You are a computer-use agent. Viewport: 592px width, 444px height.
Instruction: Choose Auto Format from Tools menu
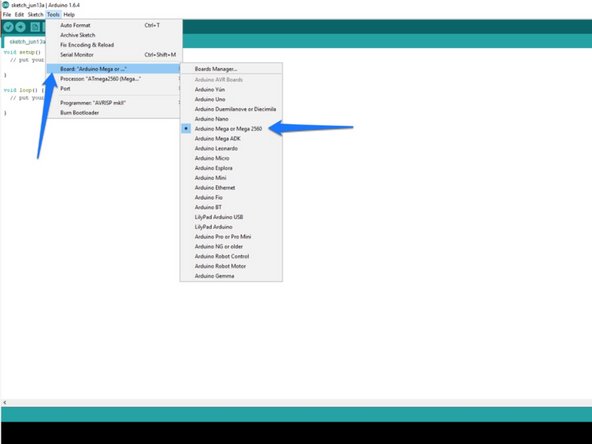tap(114, 25)
